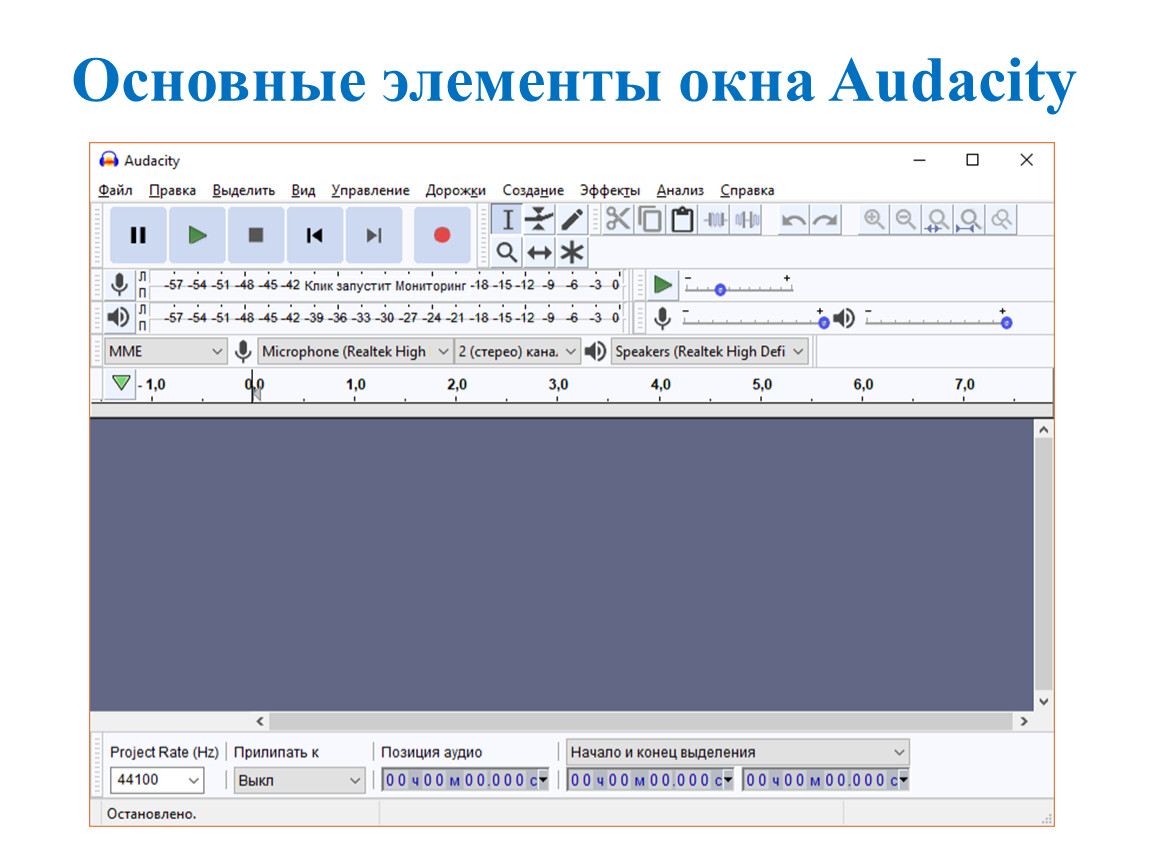Click the recording volume slider handle
Viewport: 1150px width, 864px height.
[x=824, y=323]
